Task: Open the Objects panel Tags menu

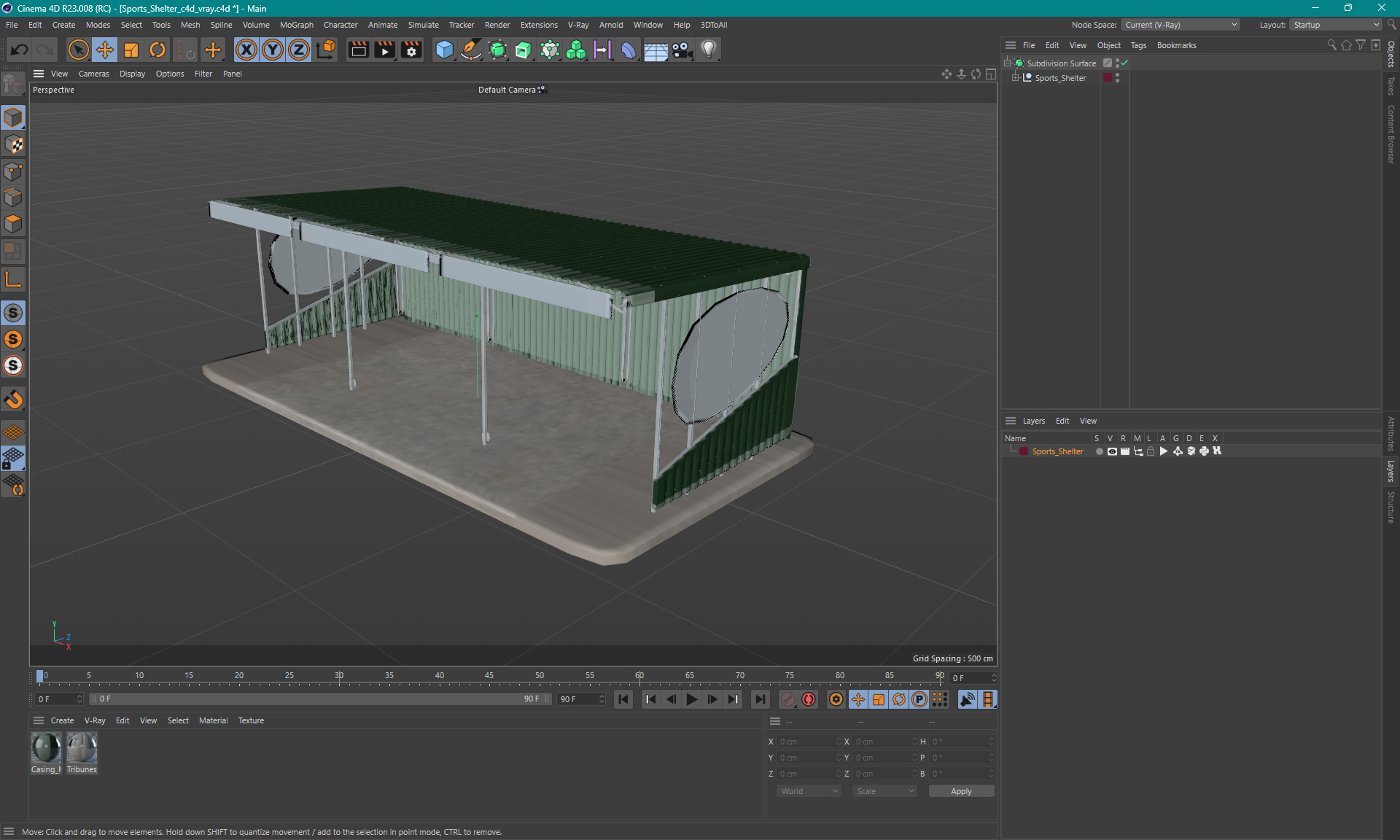Action: (x=1138, y=45)
